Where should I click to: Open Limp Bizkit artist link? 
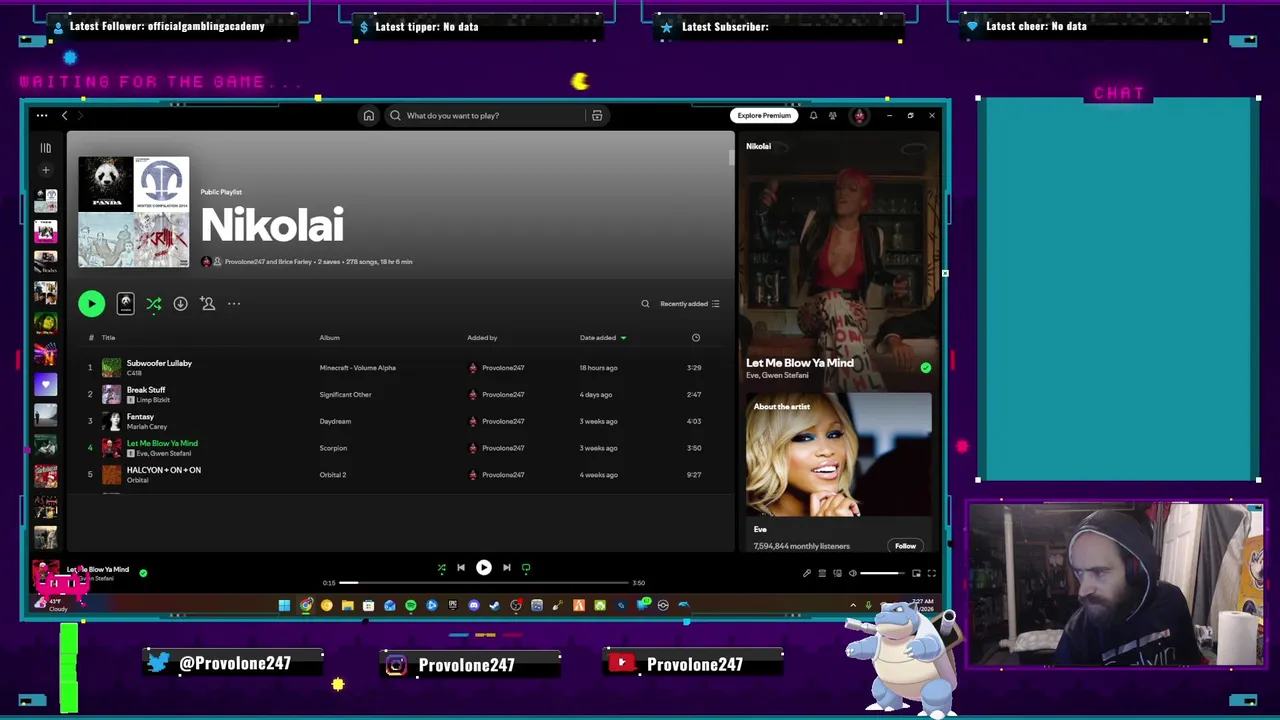coord(152,400)
